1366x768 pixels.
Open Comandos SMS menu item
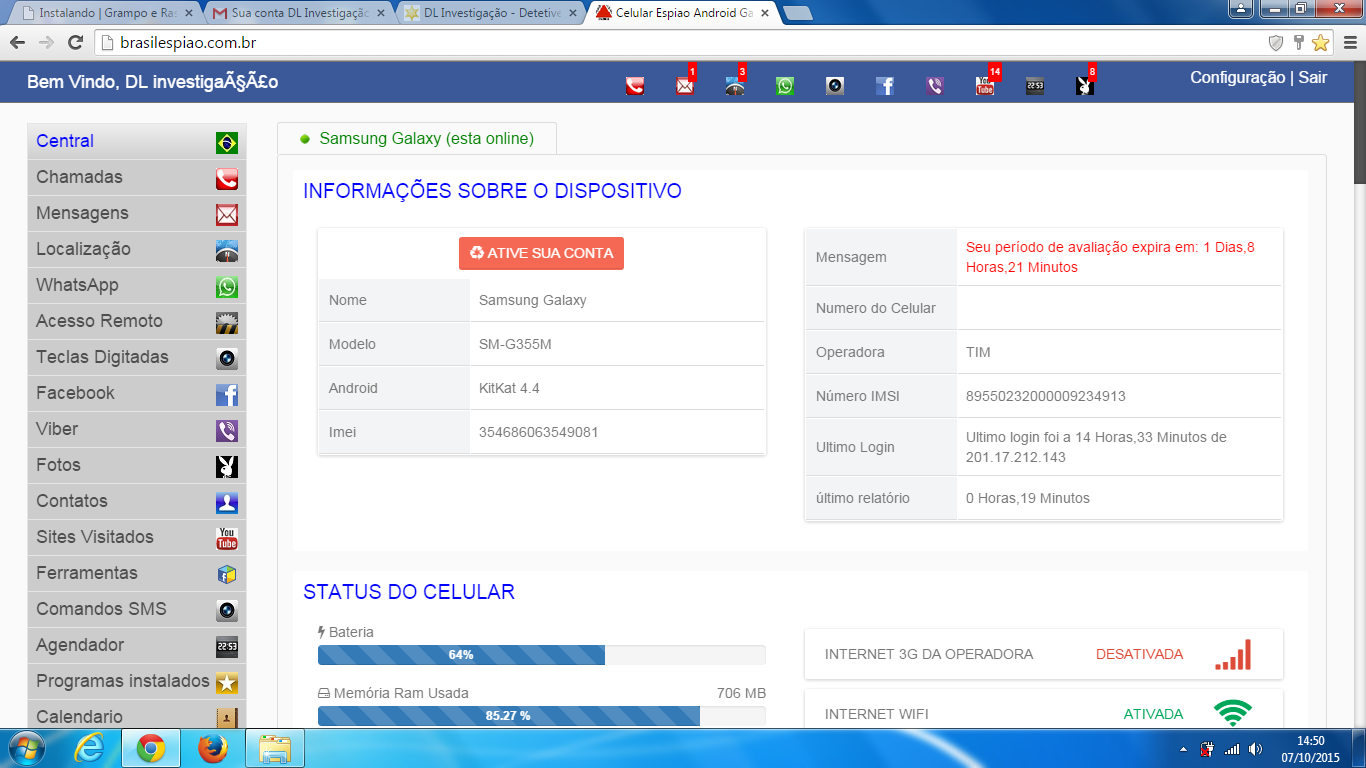click(136, 609)
